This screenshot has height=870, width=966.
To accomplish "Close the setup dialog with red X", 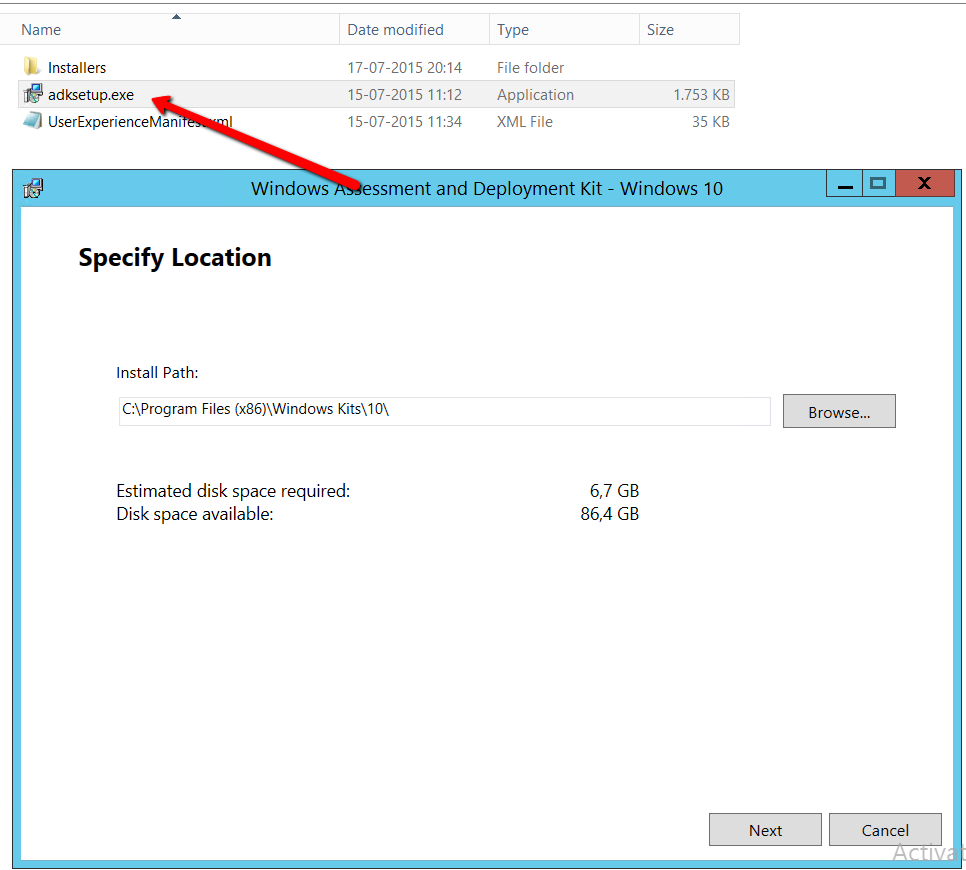I will pyautogui.click(x=924, y=184).
